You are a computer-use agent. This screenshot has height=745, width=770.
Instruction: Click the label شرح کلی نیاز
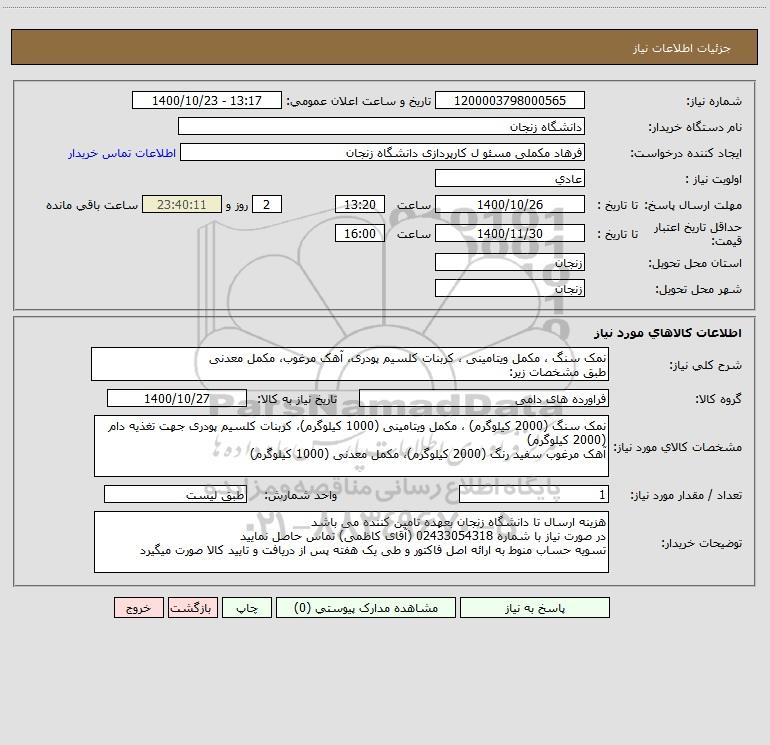(x=706, y=365)
